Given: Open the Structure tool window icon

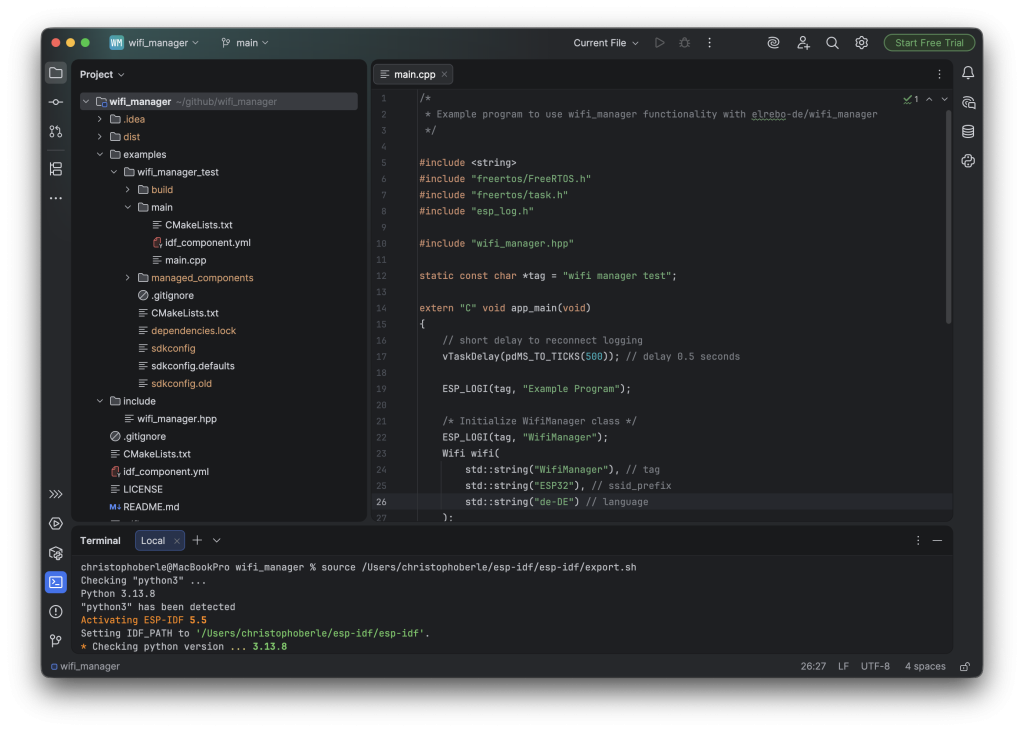Looking at the screenshot, I should click(x=56, y=169).
